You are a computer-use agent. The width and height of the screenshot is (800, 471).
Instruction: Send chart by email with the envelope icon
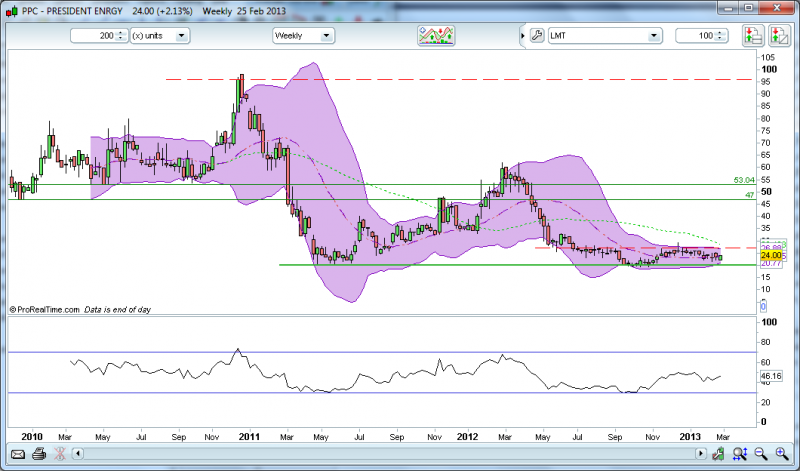[x=18, y=453]
